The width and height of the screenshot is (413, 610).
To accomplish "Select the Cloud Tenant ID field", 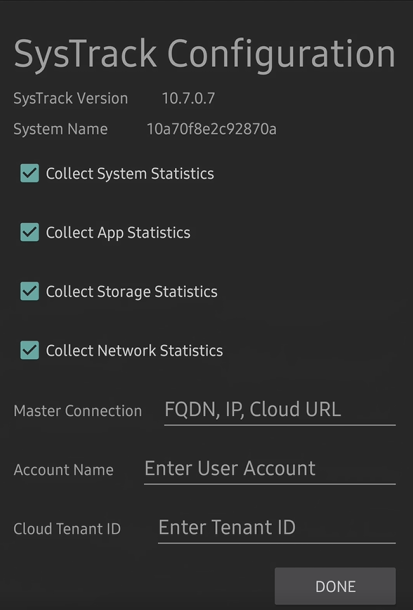I will click(276, 528).
